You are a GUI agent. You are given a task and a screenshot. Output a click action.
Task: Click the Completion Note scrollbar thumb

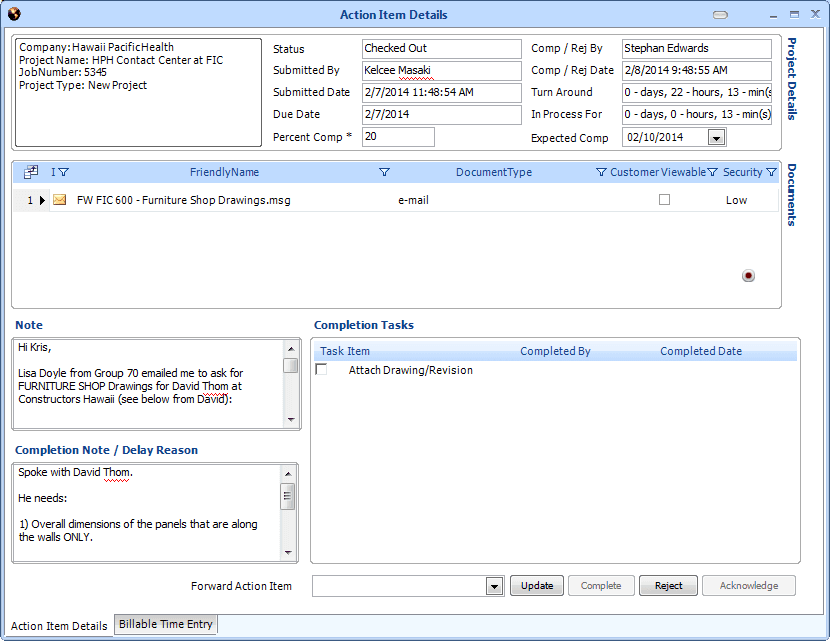point(289,496)
